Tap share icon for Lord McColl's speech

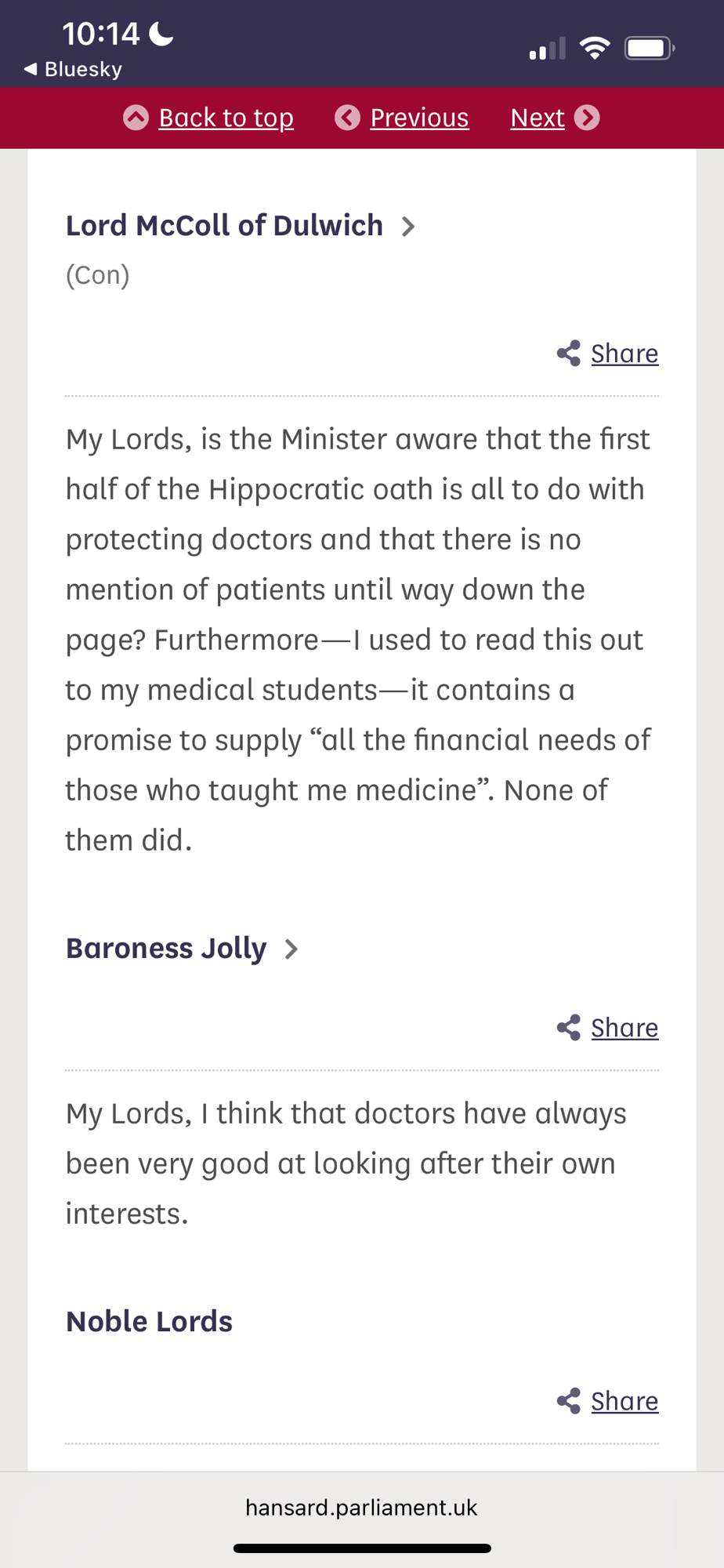click(569, 354)
